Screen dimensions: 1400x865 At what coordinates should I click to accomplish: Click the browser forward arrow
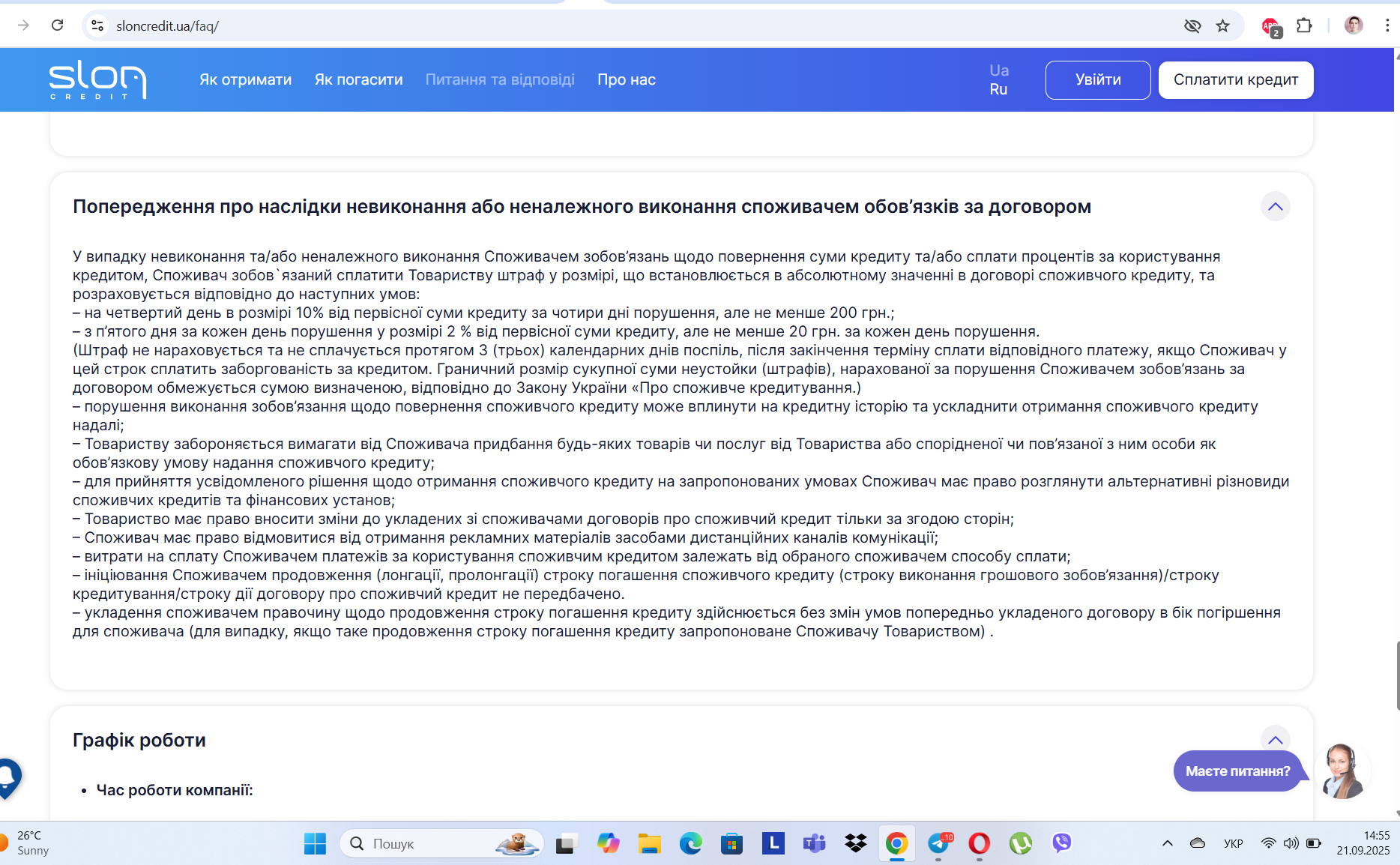coord(23,25)
